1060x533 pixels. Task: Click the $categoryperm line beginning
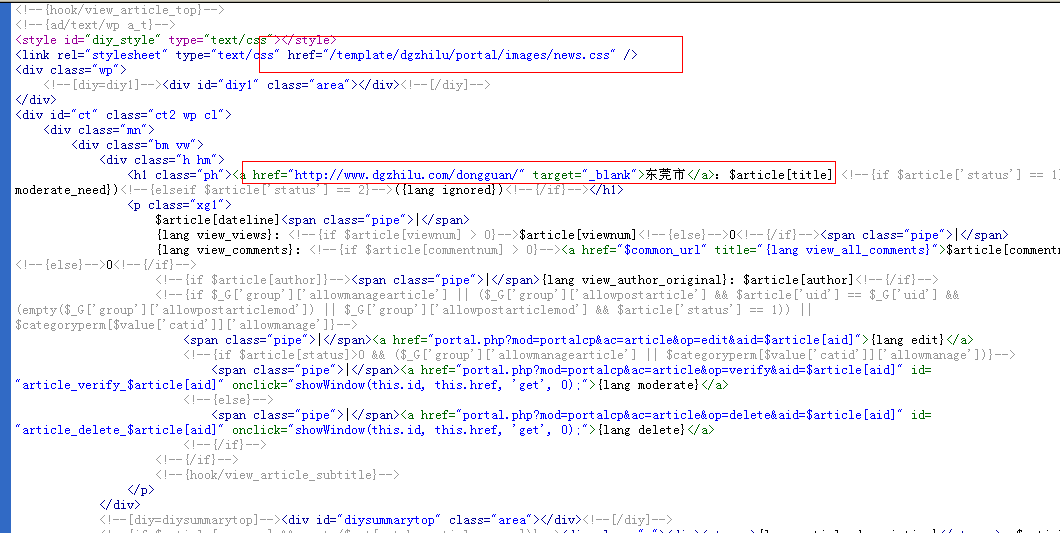tap(187, 325)
